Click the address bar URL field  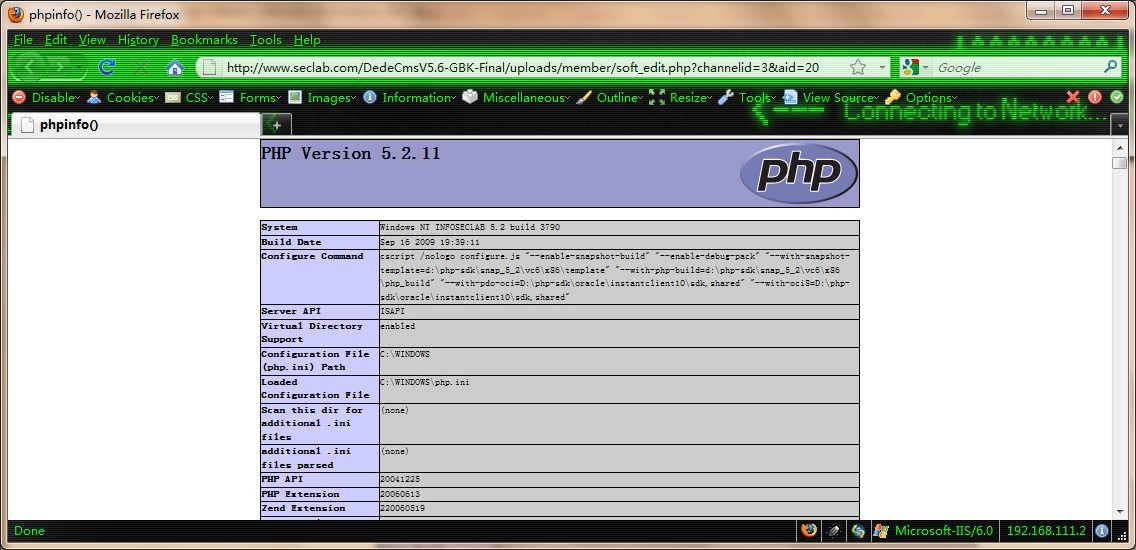click(x=522, y=67)
